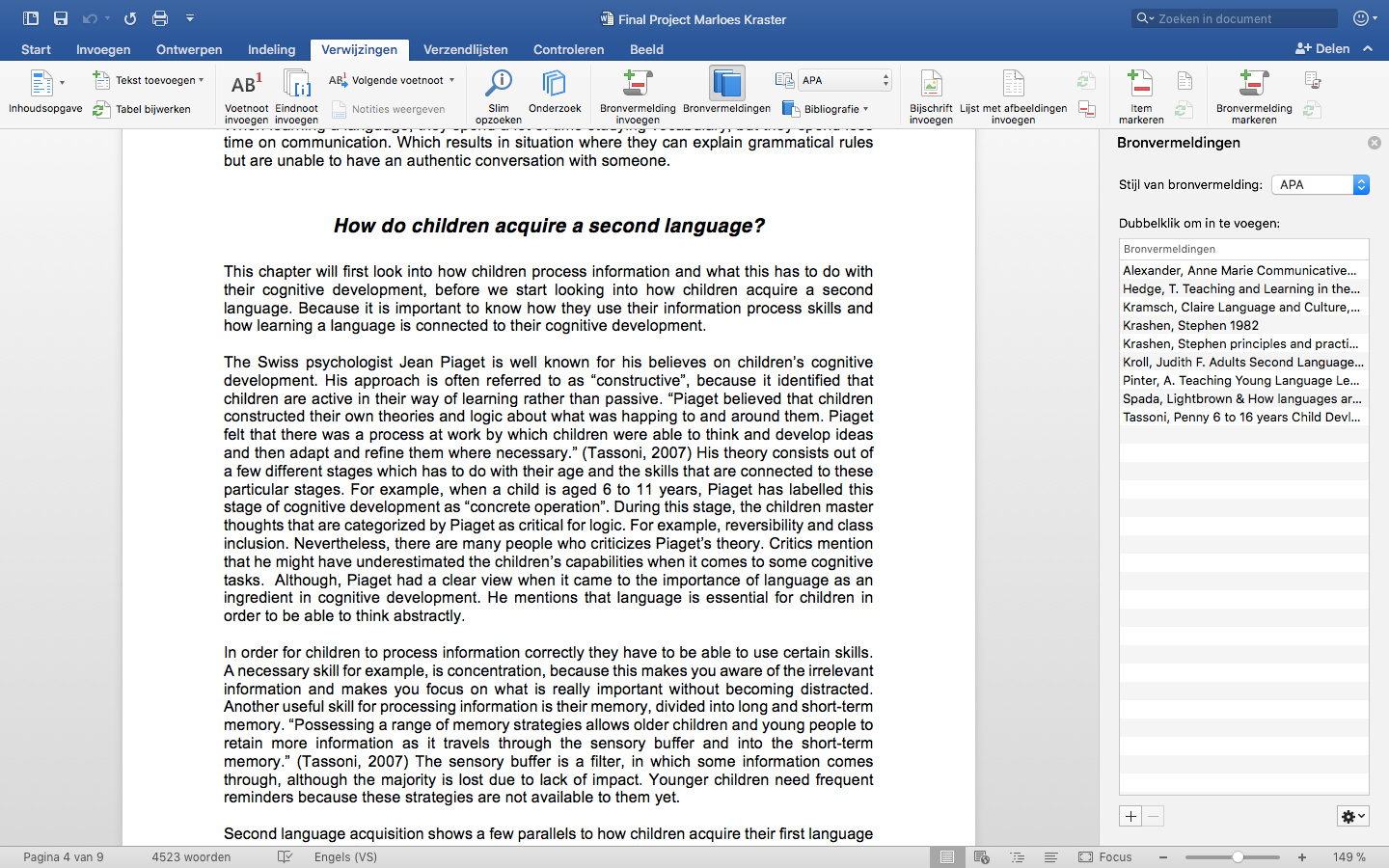Image resolution: width=1389 pixels, height=868 pixels.
Task: Open Stijl van bronvermelding APA dropdown
Action: point(1321,185)
